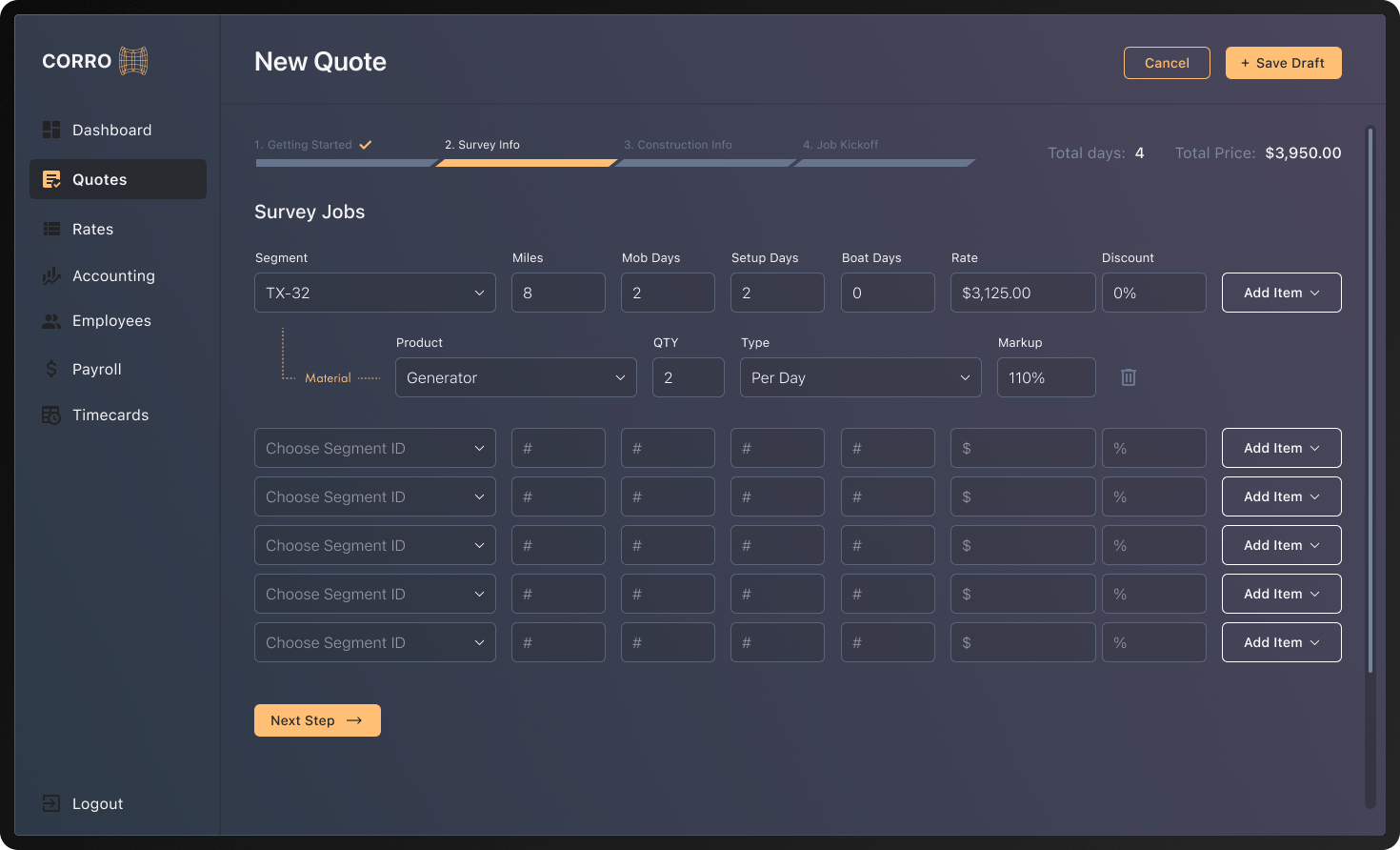The width and height of the screenshot is (1400, 850).
Task: Click the vertical scrollbar on the right
Action: coord(1370,400)
